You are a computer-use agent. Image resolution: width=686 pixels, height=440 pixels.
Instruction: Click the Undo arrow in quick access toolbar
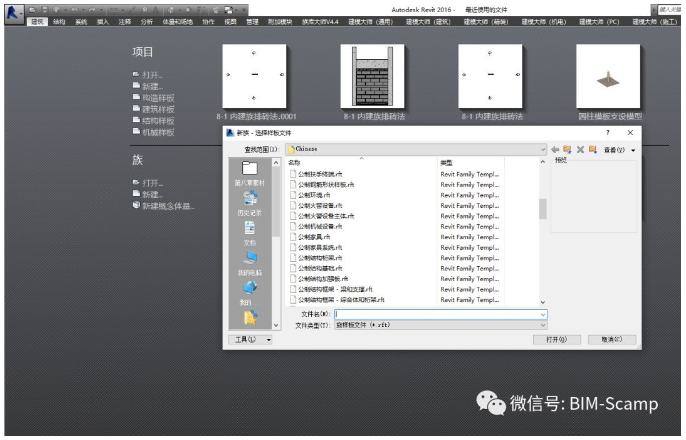(x=74, y=10)
